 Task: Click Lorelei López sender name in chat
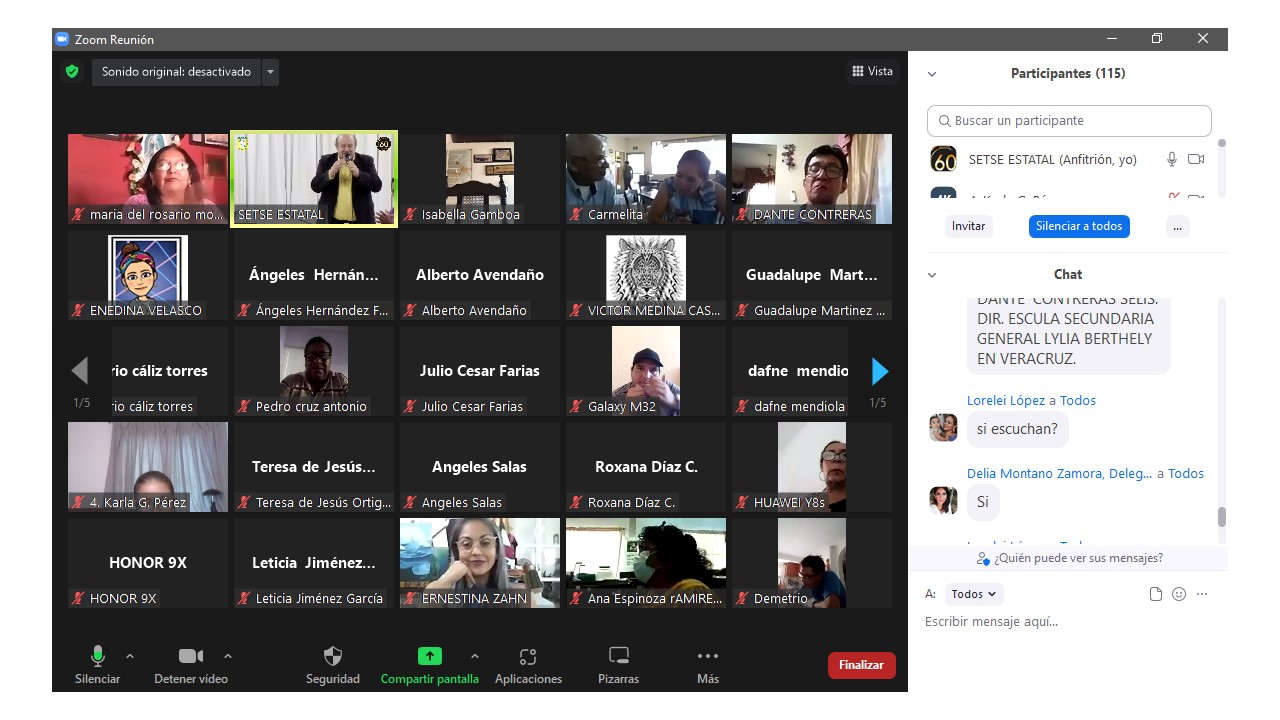click(x=1006, y=400)
